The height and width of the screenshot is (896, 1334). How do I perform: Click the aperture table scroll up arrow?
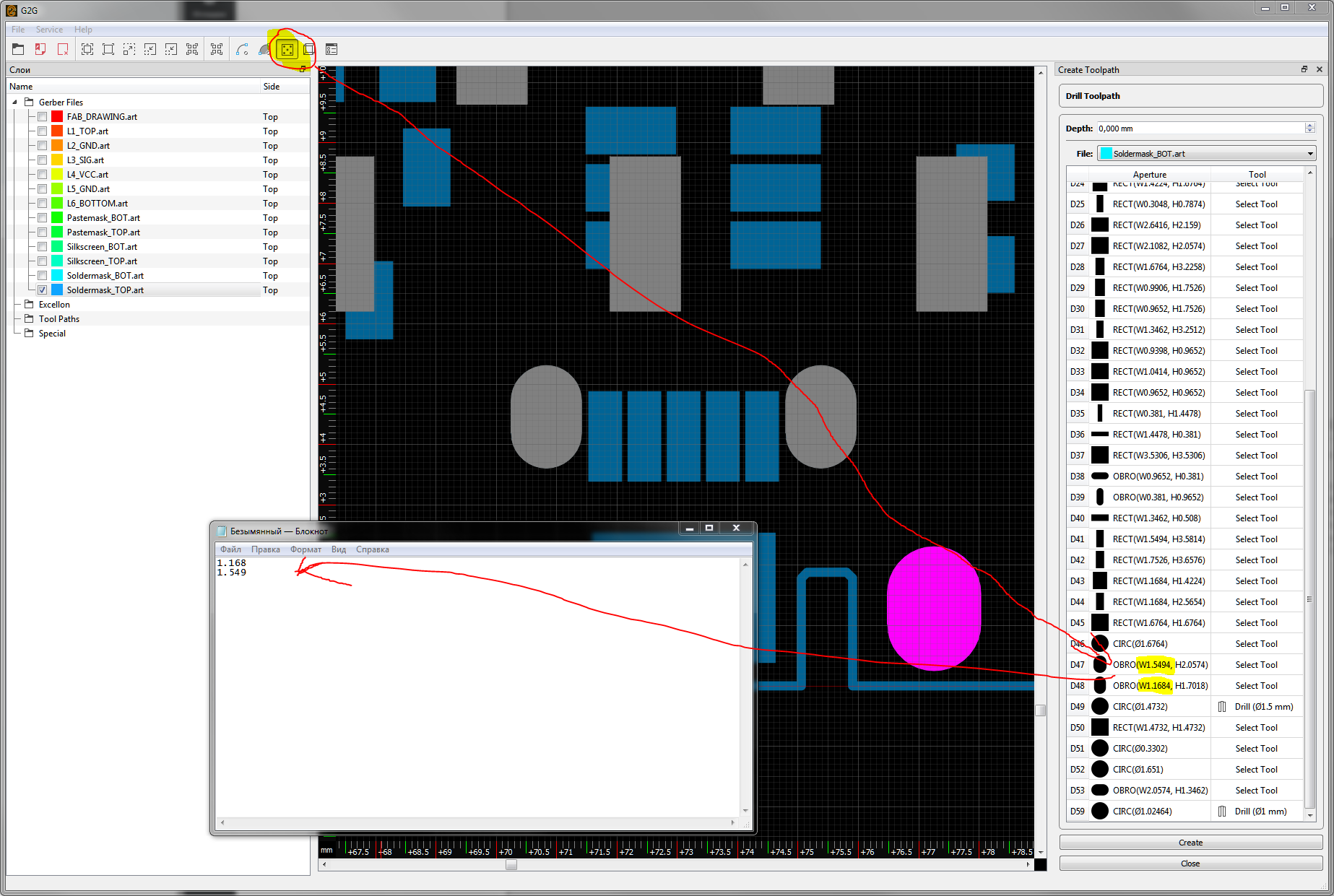(1310, 173)
